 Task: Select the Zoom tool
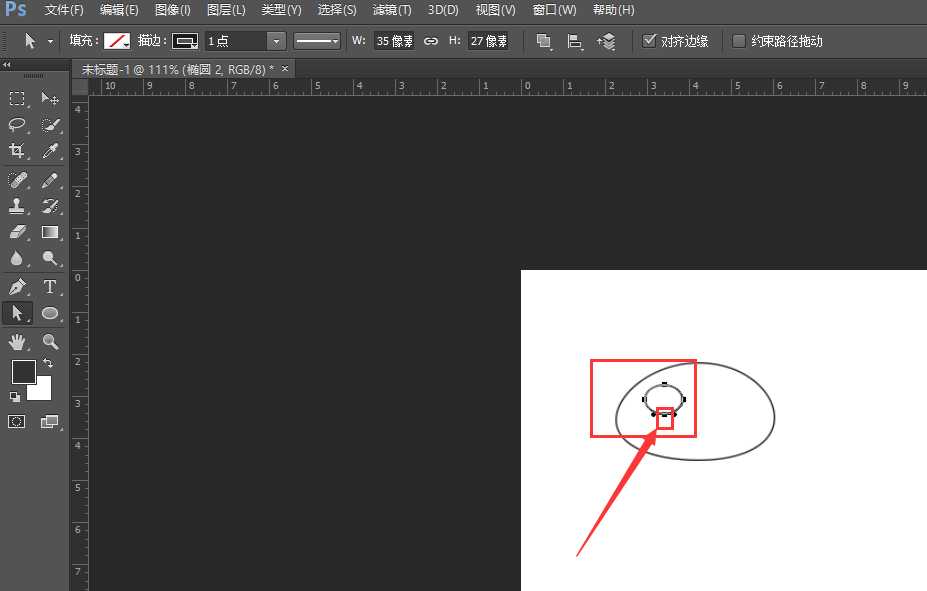(x=51, y=341)
